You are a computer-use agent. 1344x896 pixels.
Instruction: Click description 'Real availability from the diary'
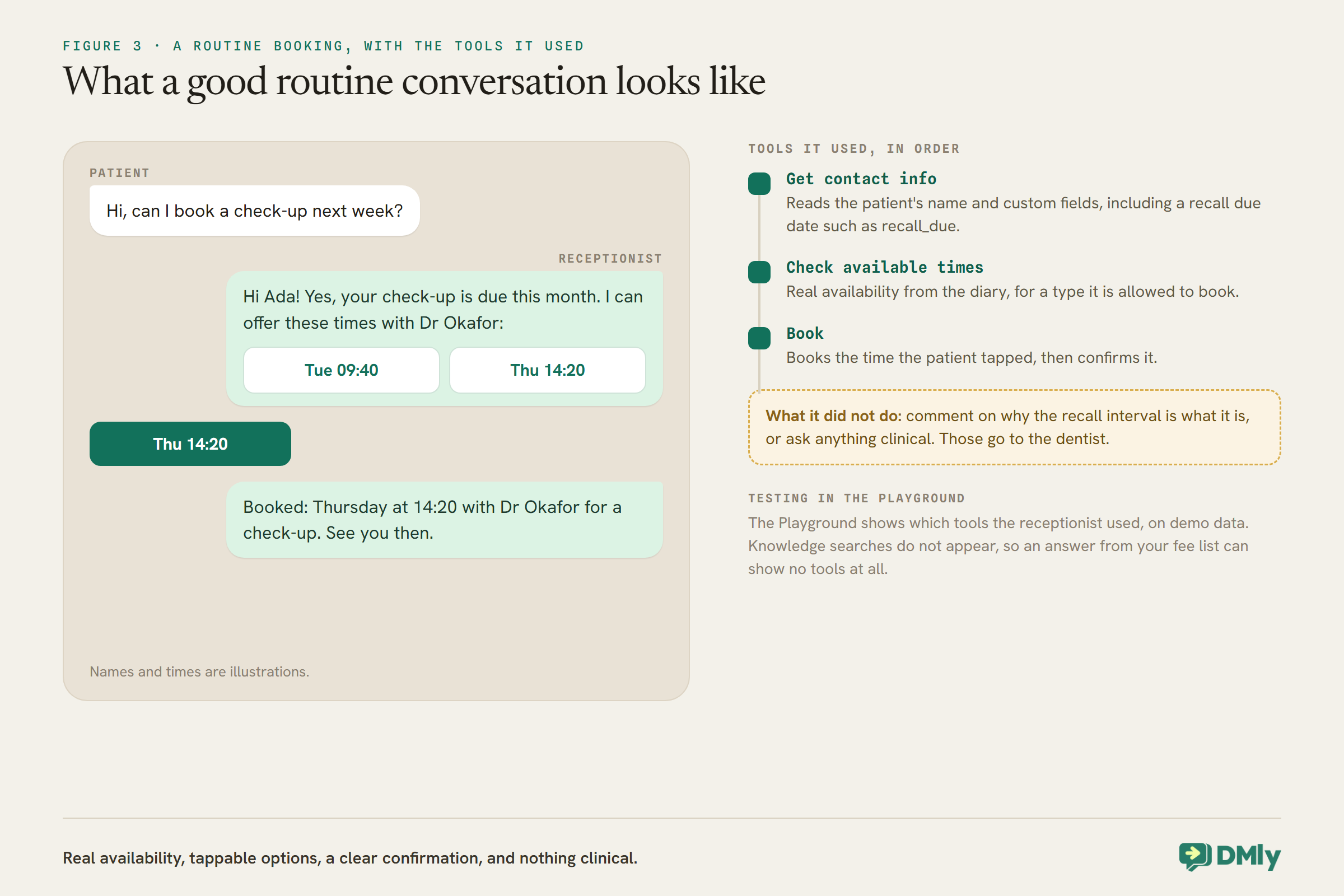[1012, 292]
